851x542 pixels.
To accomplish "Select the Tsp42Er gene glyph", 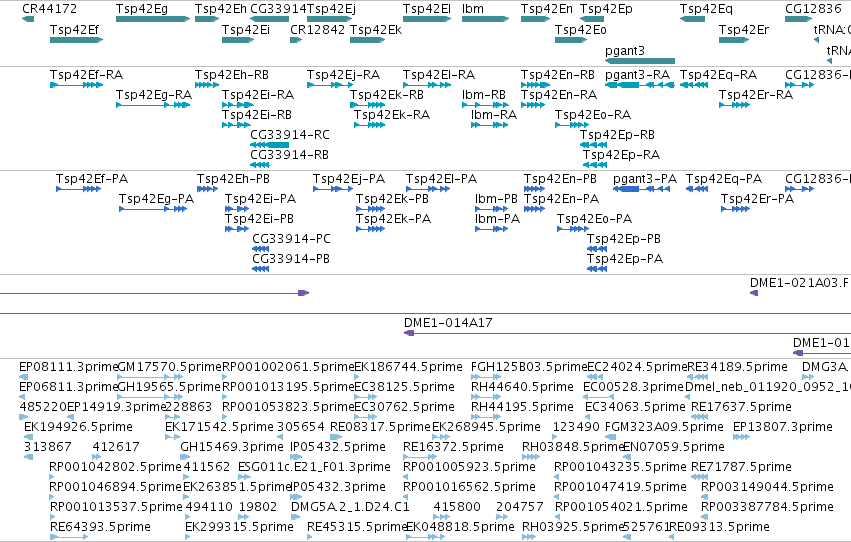I will click(x=734, y=40).
